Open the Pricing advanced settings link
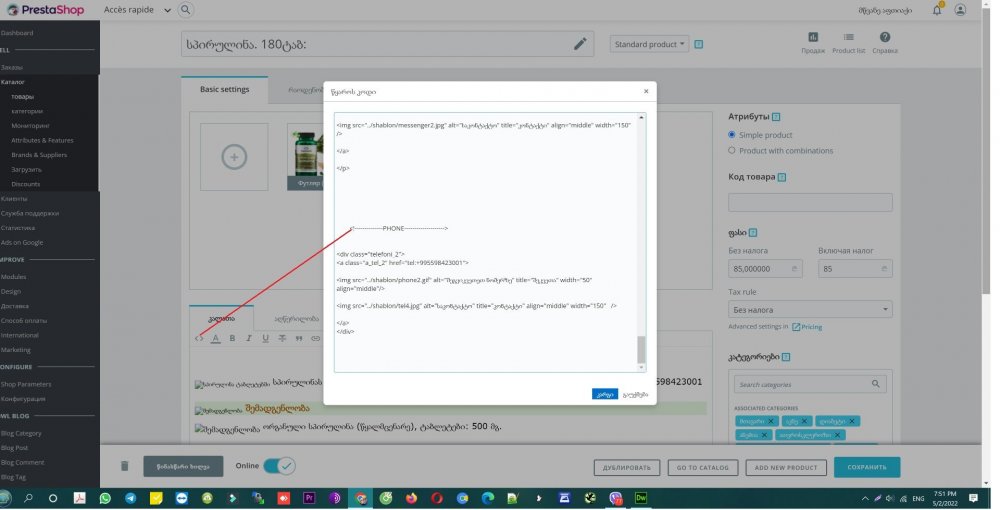The width and height of the screenshot is (1000, 510). [807, 327]
